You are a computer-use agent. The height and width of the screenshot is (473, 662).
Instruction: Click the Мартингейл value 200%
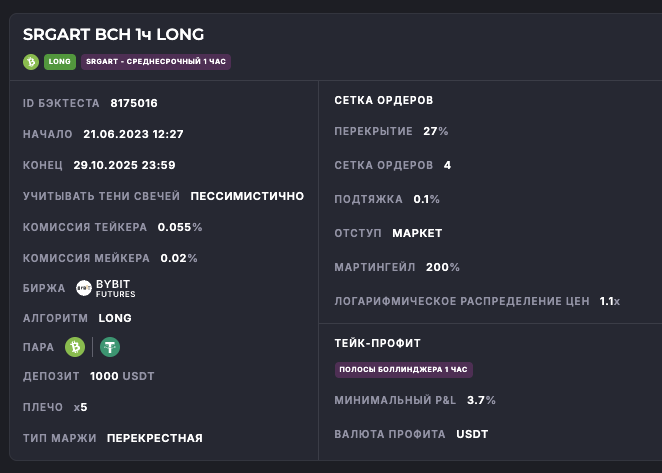442,267
